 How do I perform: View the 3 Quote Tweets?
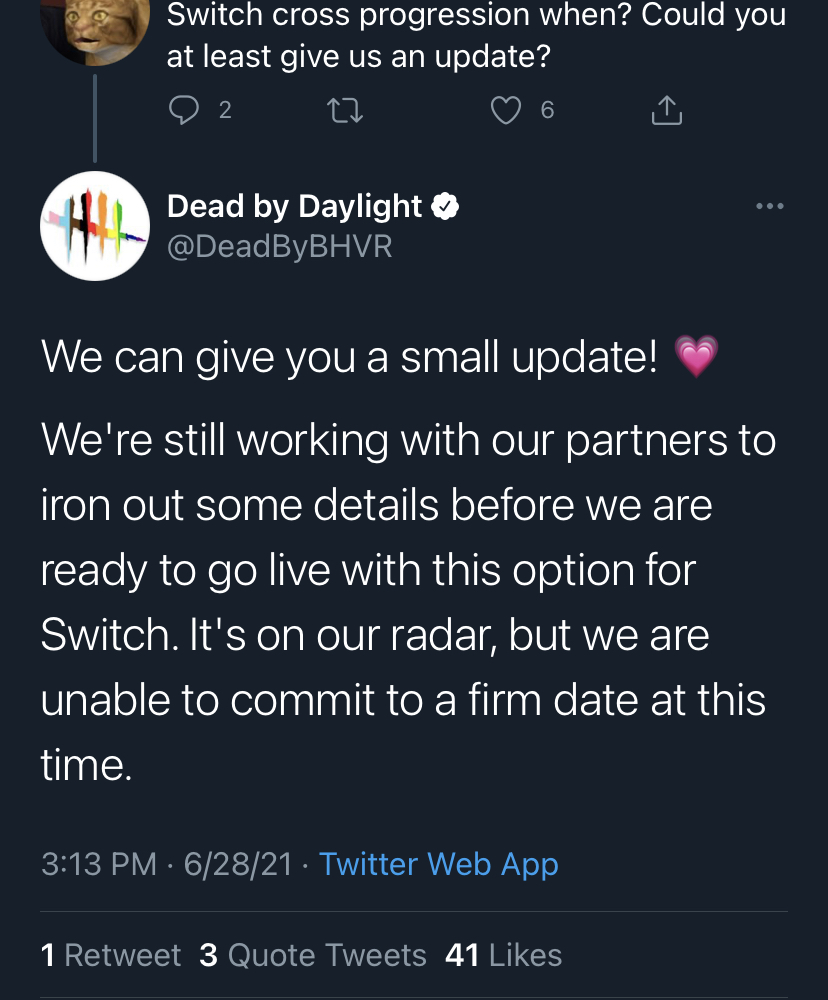coord(313,955)
